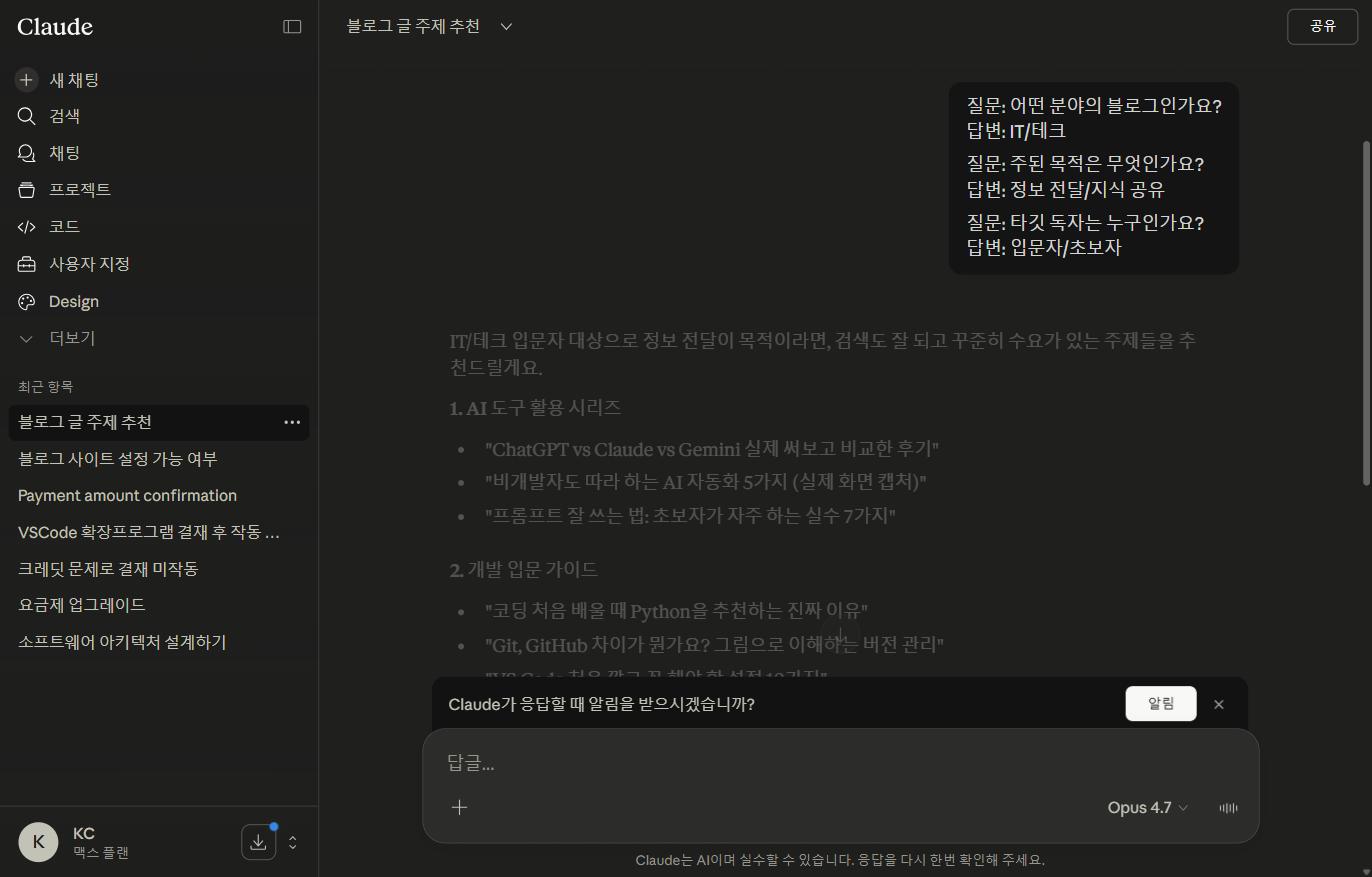Click the chat title 블로그 글 주제 추천 in header
The image size is (1372, 877).
[413, 27]
